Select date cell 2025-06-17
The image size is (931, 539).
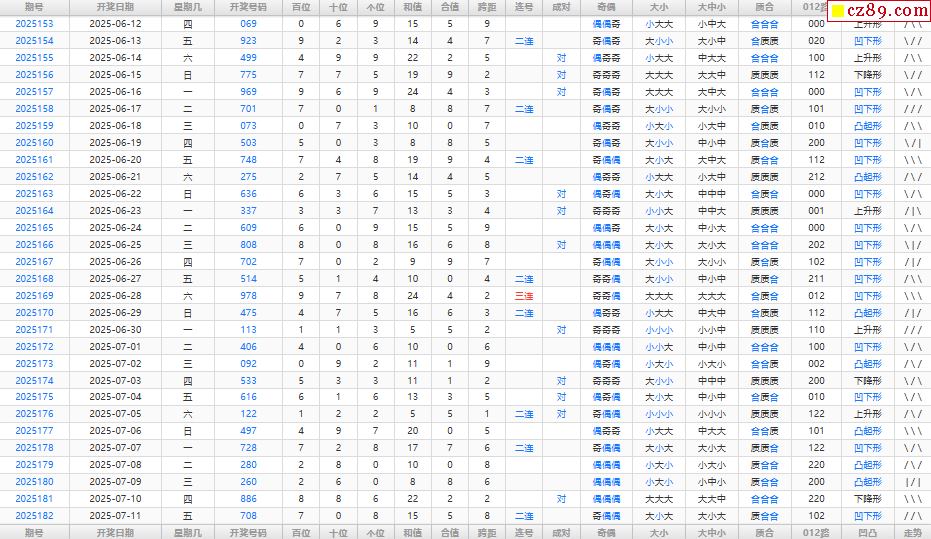click(115, 109)
